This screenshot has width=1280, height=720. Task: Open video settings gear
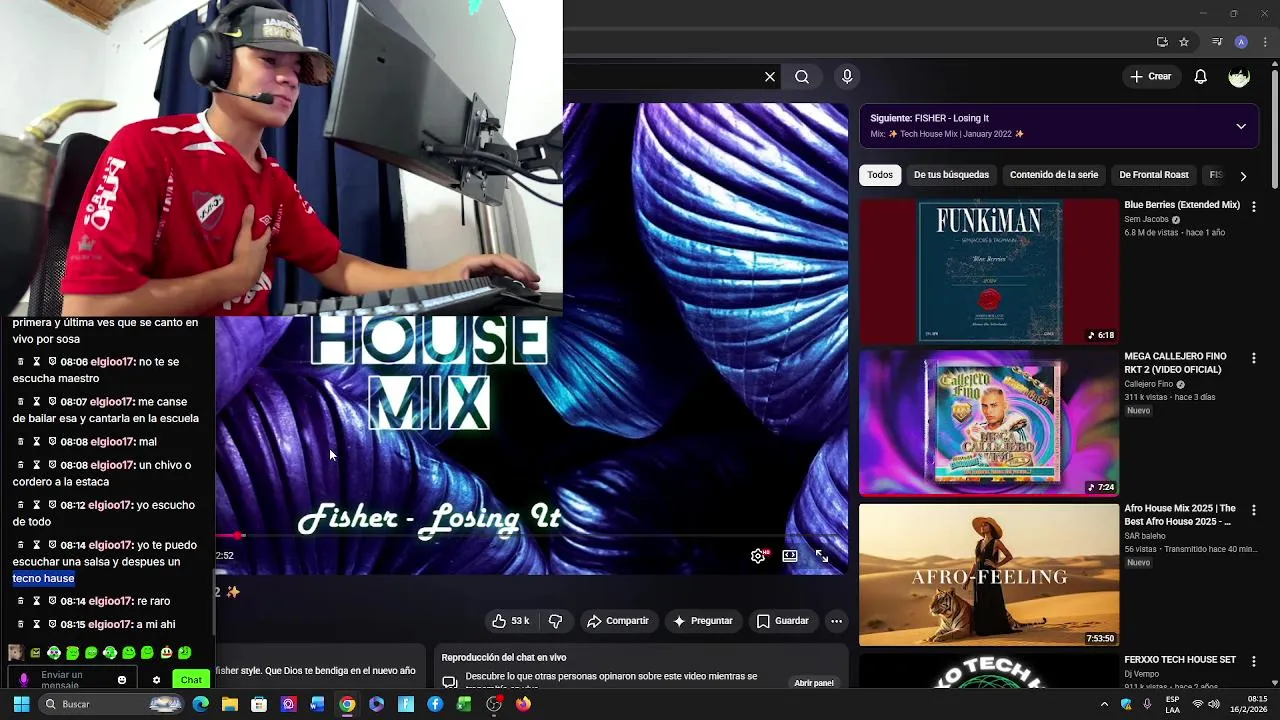(x=758, y=556)
